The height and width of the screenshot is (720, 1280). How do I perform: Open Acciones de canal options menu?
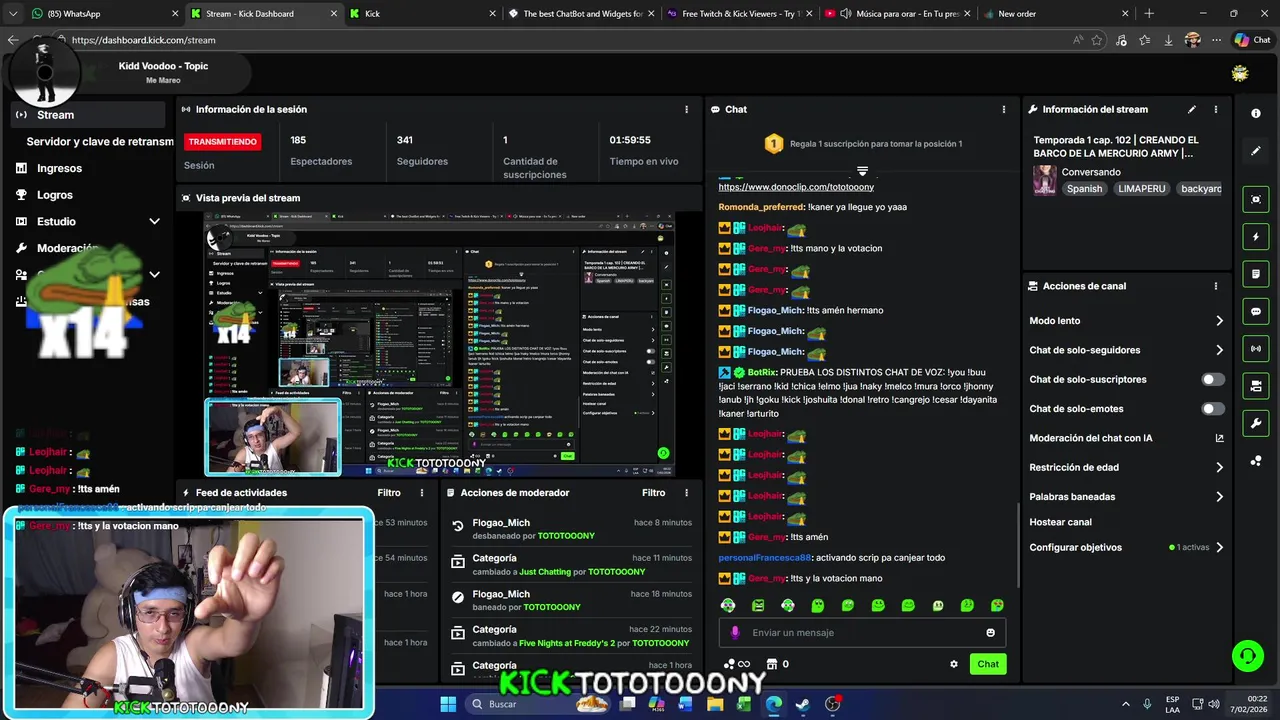click(x=1216, y=286)
